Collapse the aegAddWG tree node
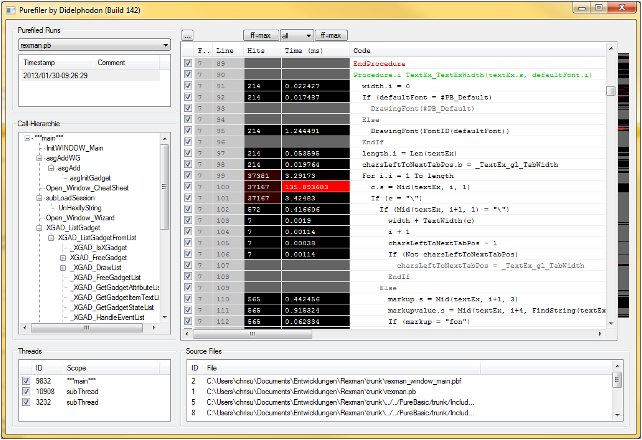The width and height of the screenshot is (642, 440). [39, 158]
